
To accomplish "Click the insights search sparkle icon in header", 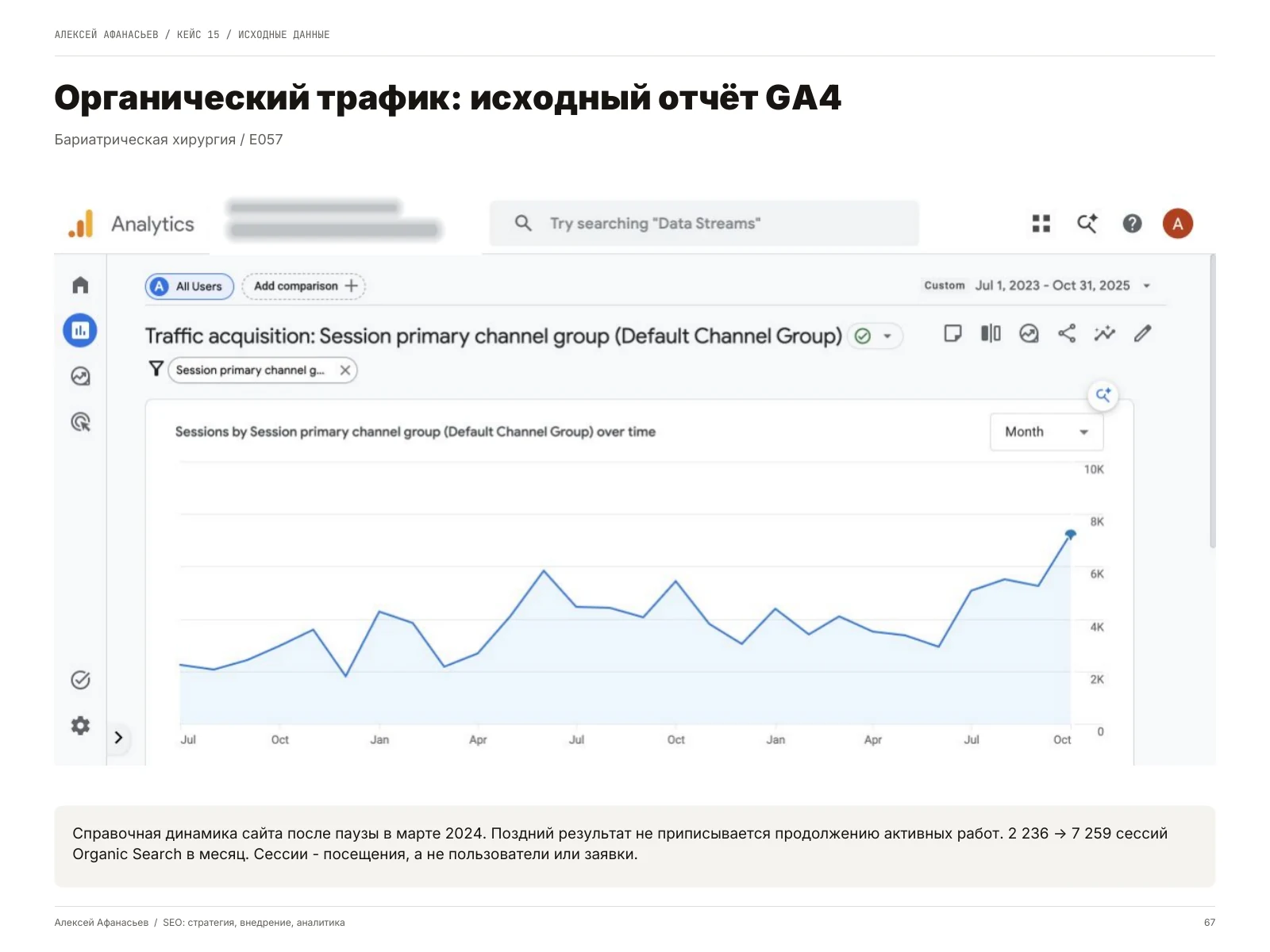I will [1087, 224].
